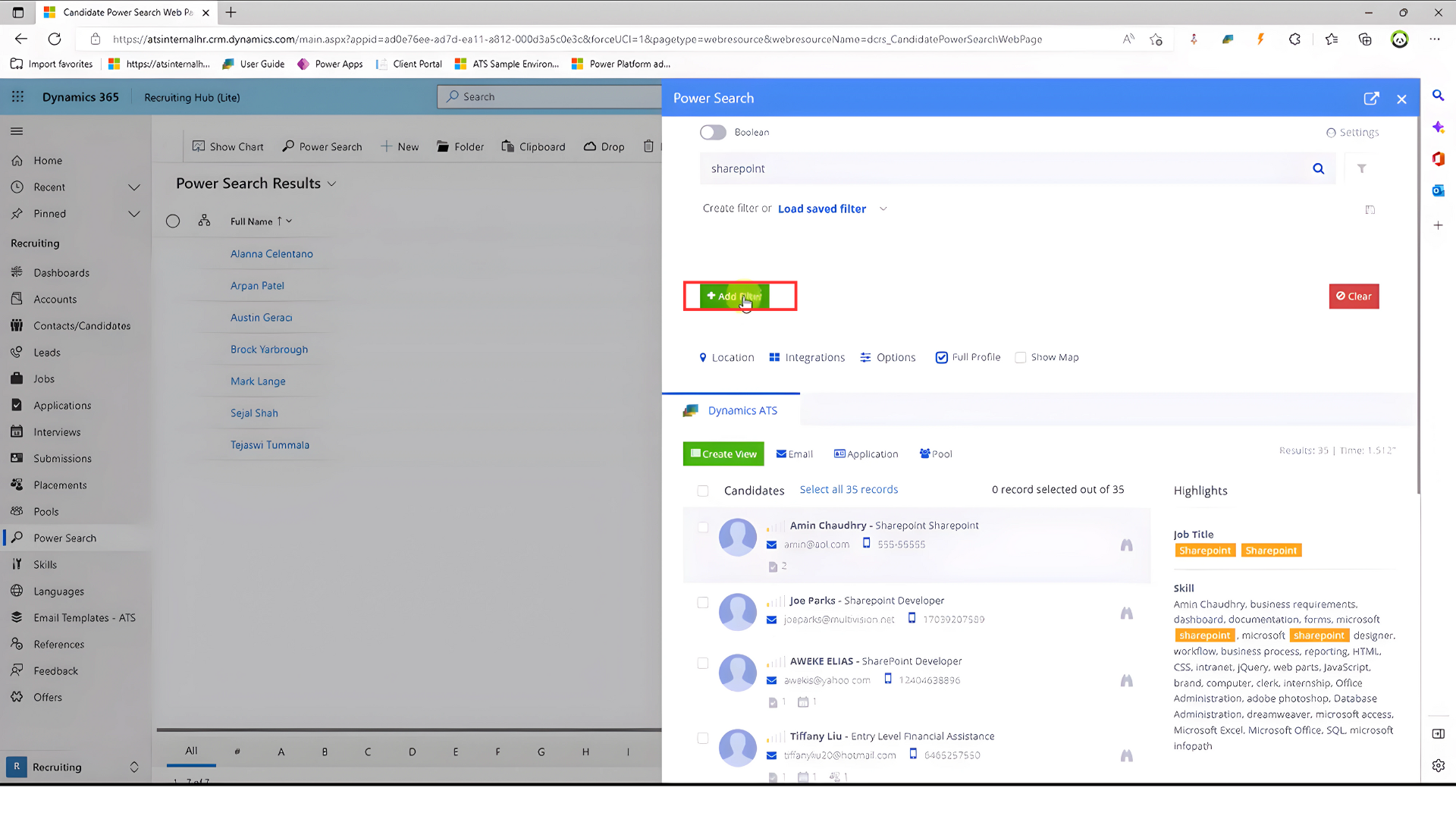Click Amin Chaudhry's avatar thumbnail
Viewport: 1456px width, 819px height.
[x=738, y=538]
